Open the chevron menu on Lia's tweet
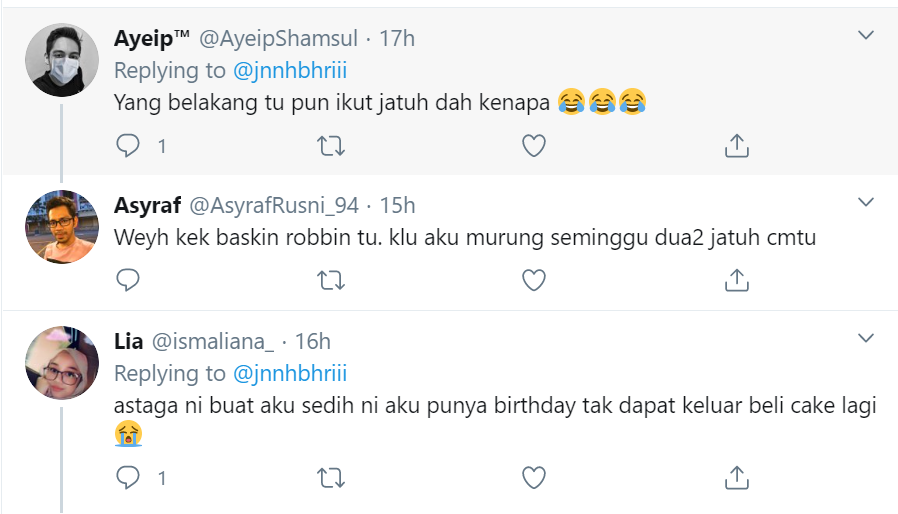The height and width of the screenshot is (514, 898). click(866, 339)
